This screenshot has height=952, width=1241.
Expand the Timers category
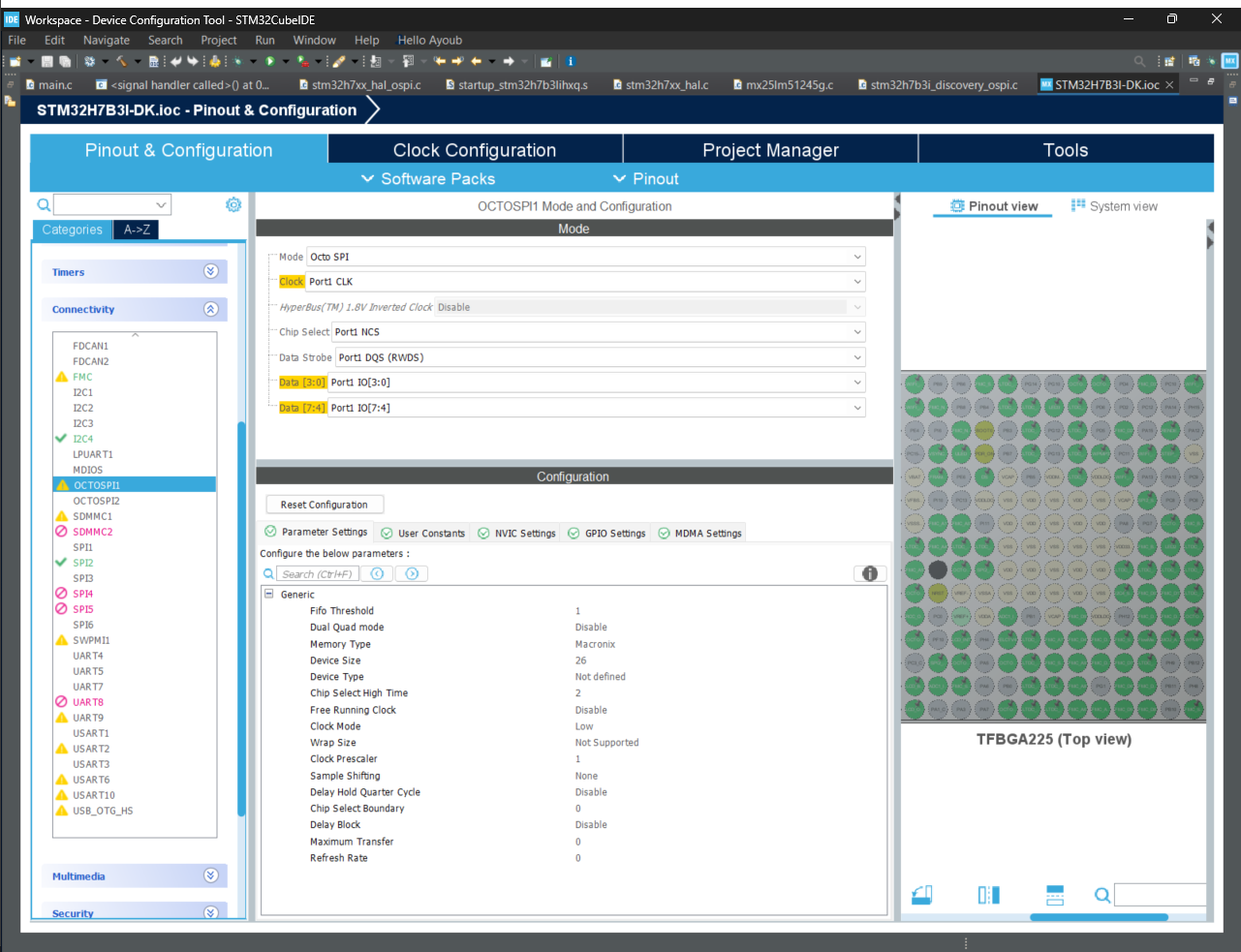pos(210,272)
